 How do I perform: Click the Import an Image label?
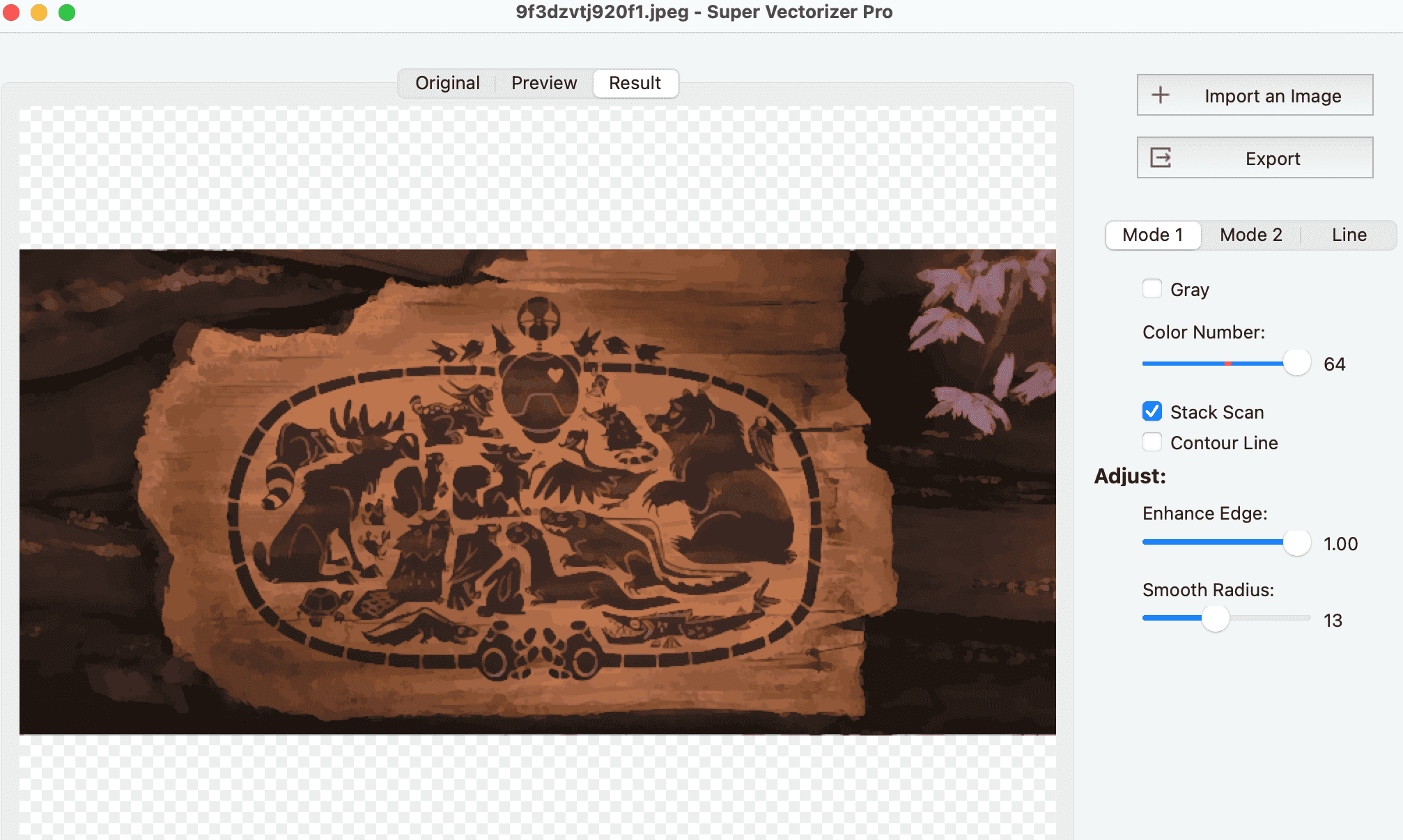coord(1273,96)
